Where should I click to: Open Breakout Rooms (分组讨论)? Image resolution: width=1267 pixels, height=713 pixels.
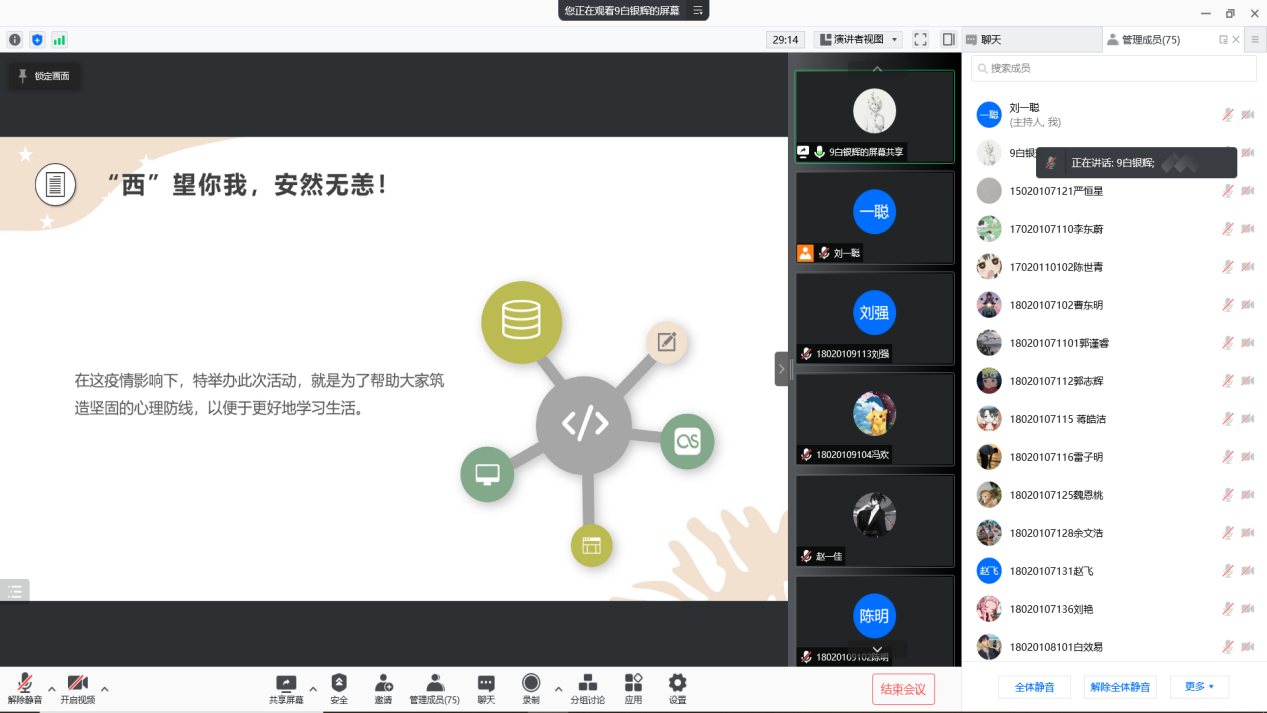tap(587, 687)
